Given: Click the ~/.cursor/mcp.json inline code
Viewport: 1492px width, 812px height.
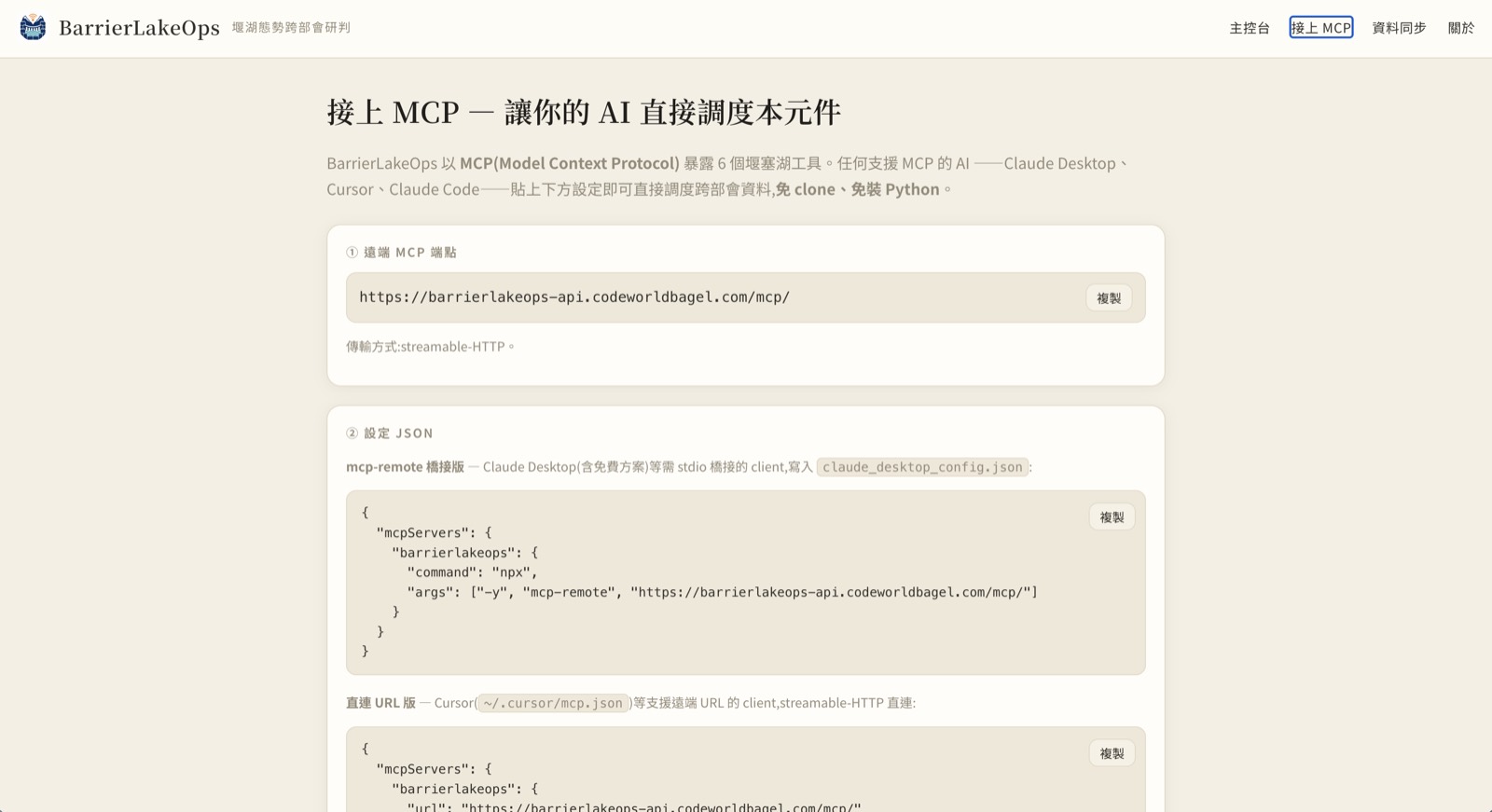Looking at the screenshot, I should pos(553,703).
